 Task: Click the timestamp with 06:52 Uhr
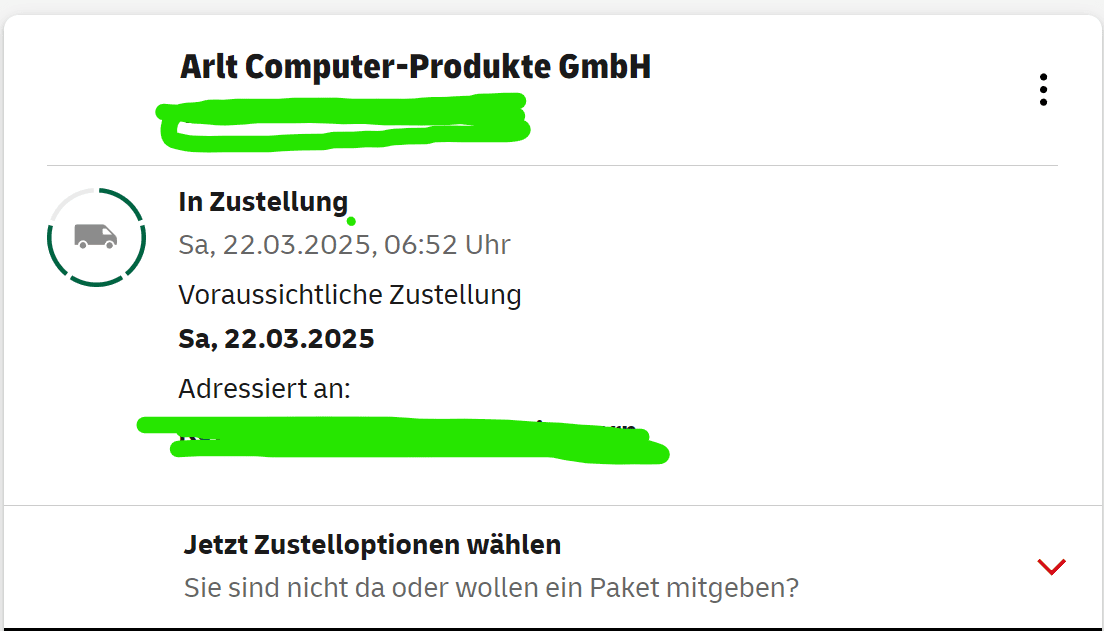click(x=344, y=245)
